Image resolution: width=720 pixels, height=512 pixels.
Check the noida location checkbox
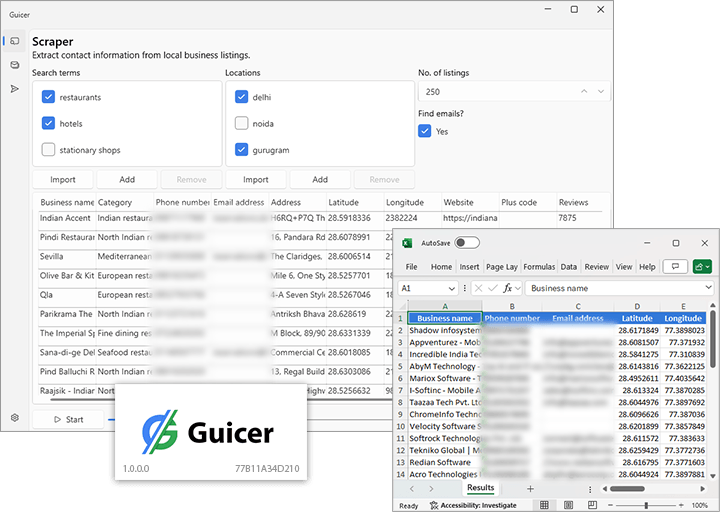[x=242, y=124]
